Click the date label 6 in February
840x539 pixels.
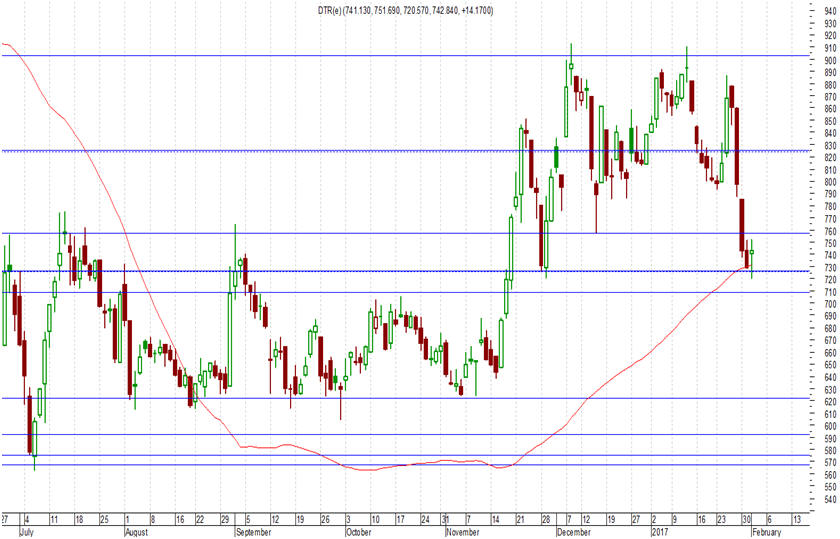[x=769, y=519]
